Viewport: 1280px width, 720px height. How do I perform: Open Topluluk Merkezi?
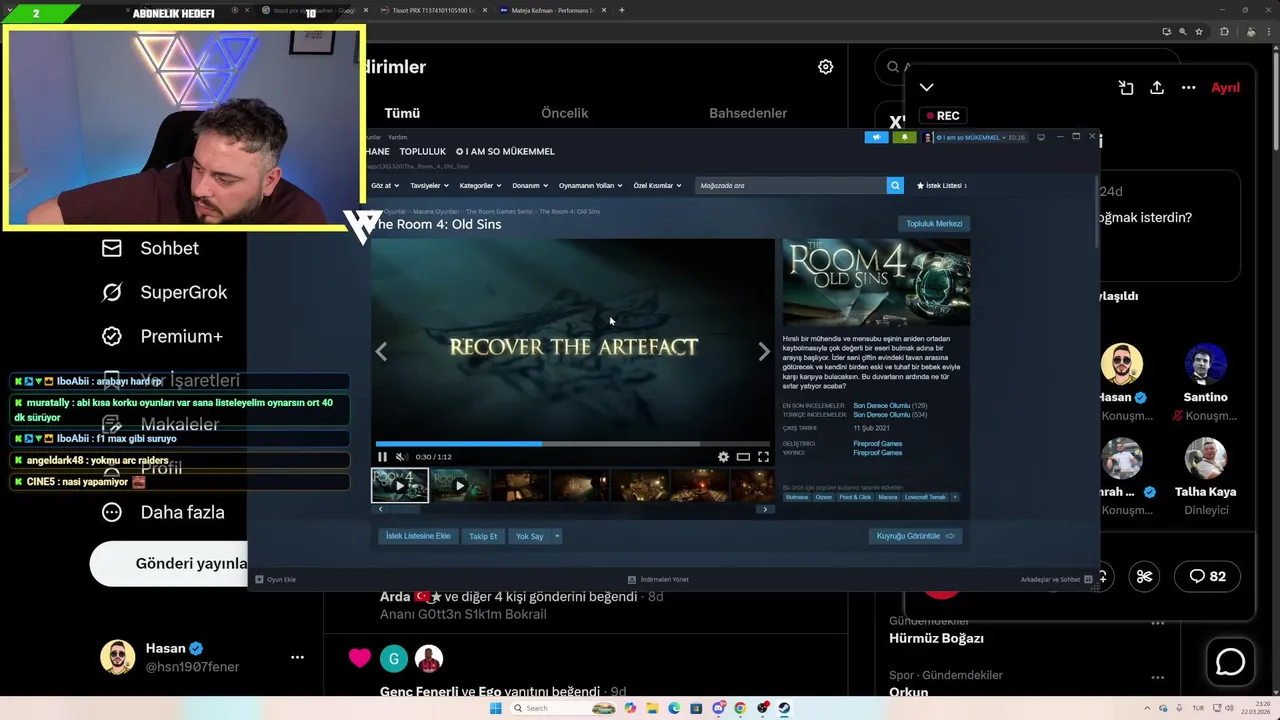coord(934,224)
